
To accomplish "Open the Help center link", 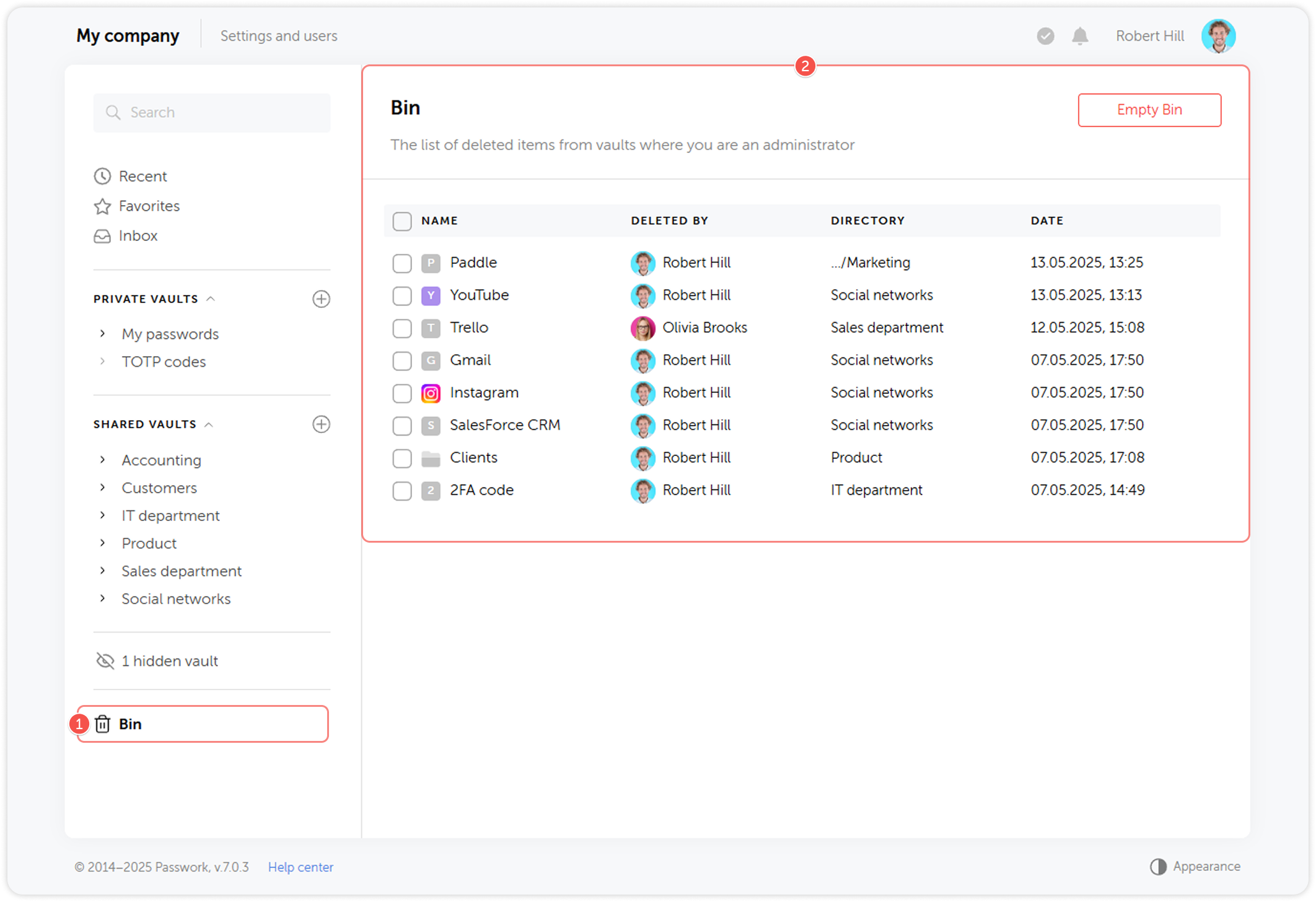I will coord(300,867).
